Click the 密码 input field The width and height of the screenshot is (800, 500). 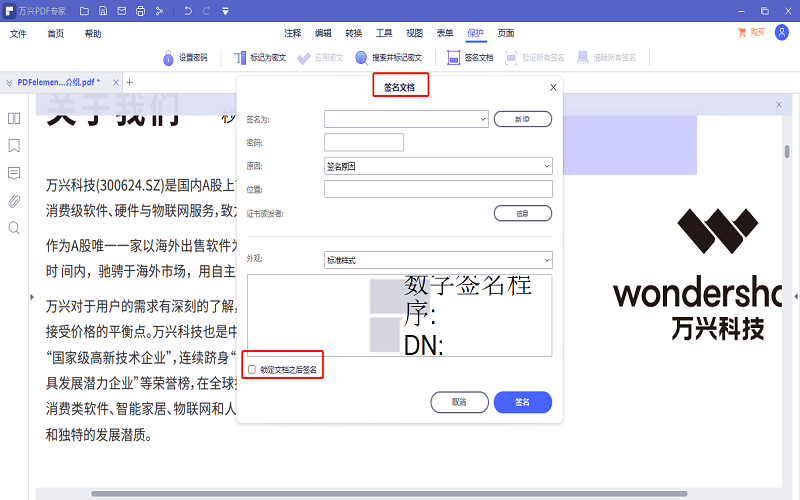[x=364, y=142]
